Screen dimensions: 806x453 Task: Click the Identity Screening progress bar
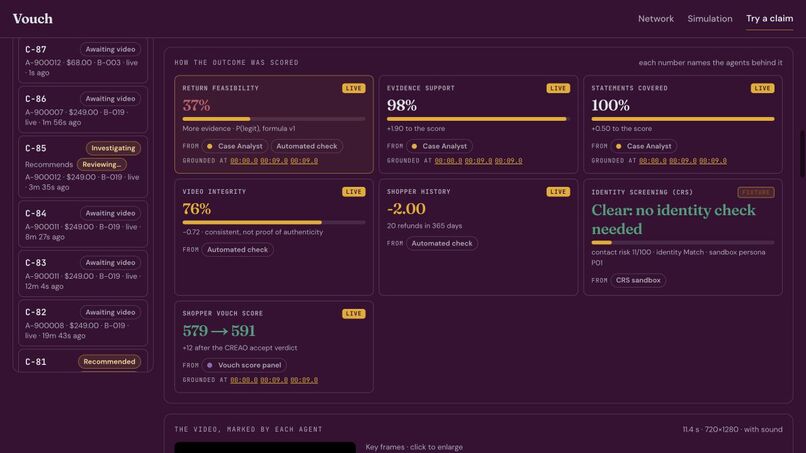click(x=683, y=242)
